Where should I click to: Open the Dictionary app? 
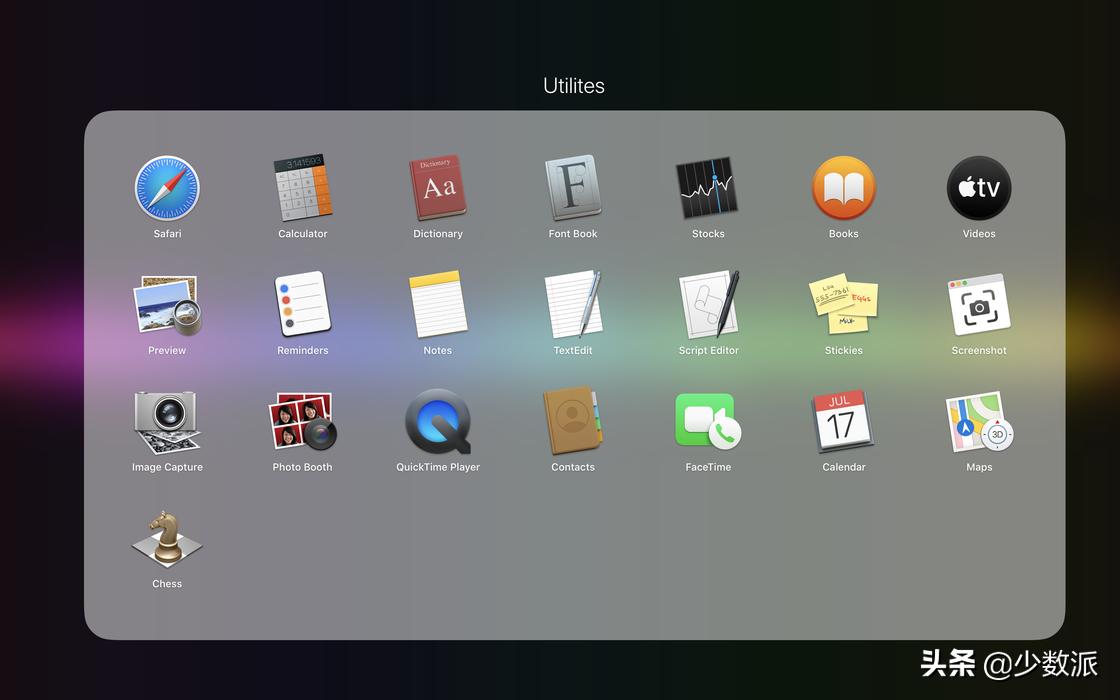coord(438,188)
